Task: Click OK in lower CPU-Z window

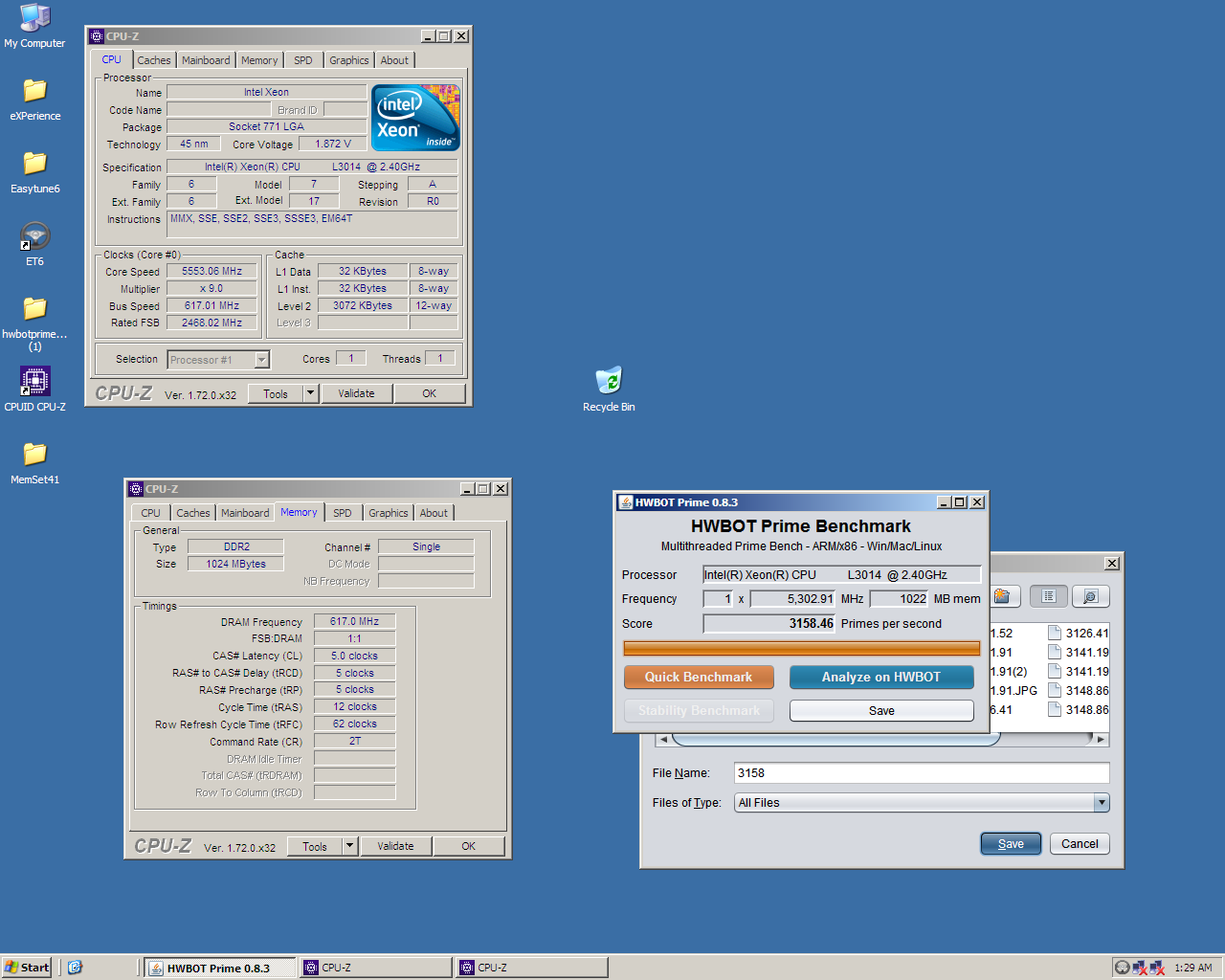Action: tap(468, 846)
